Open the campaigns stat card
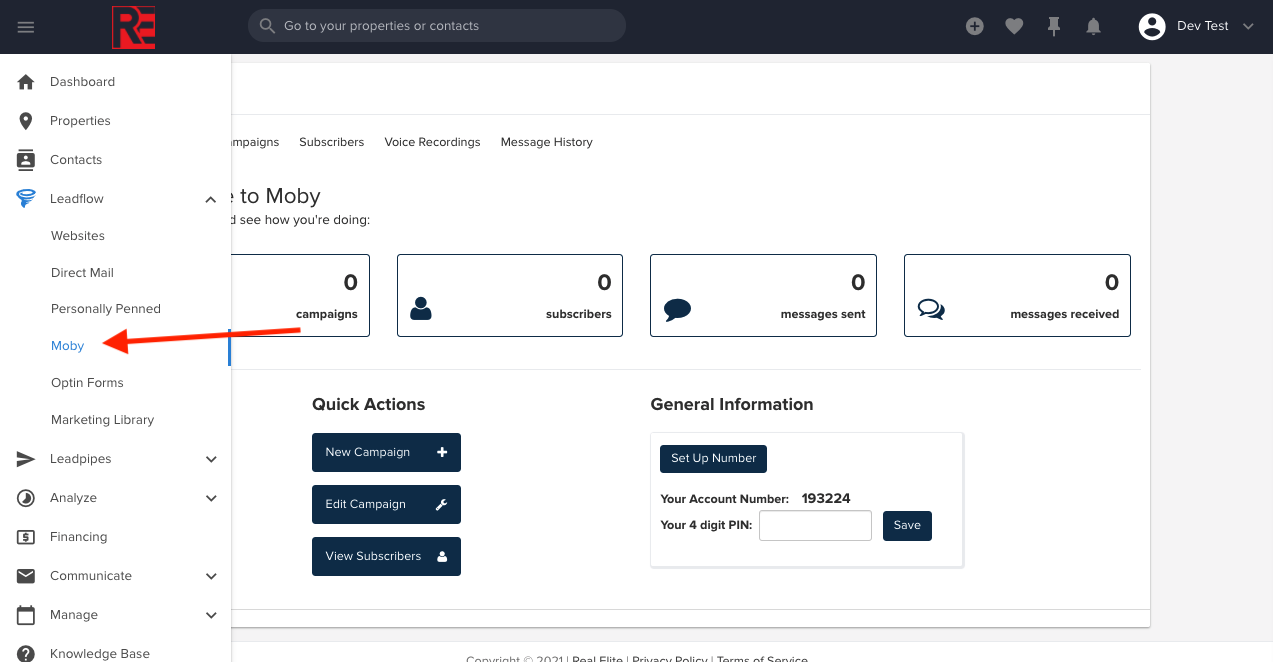 pyautogui.click(x=300, y=295)
